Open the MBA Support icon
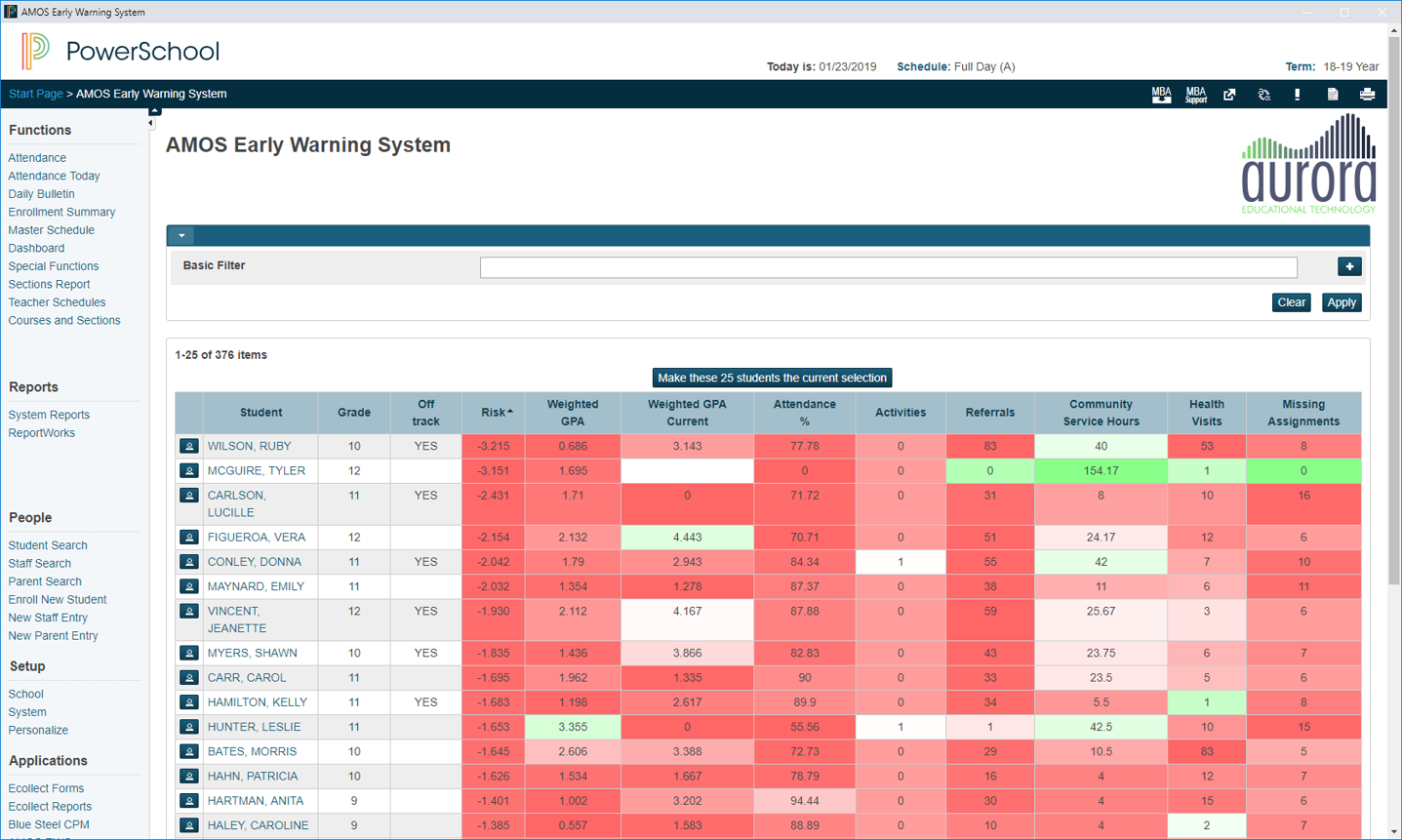The width and height of the screenshot is (1402, 840). click(1195, 95)
